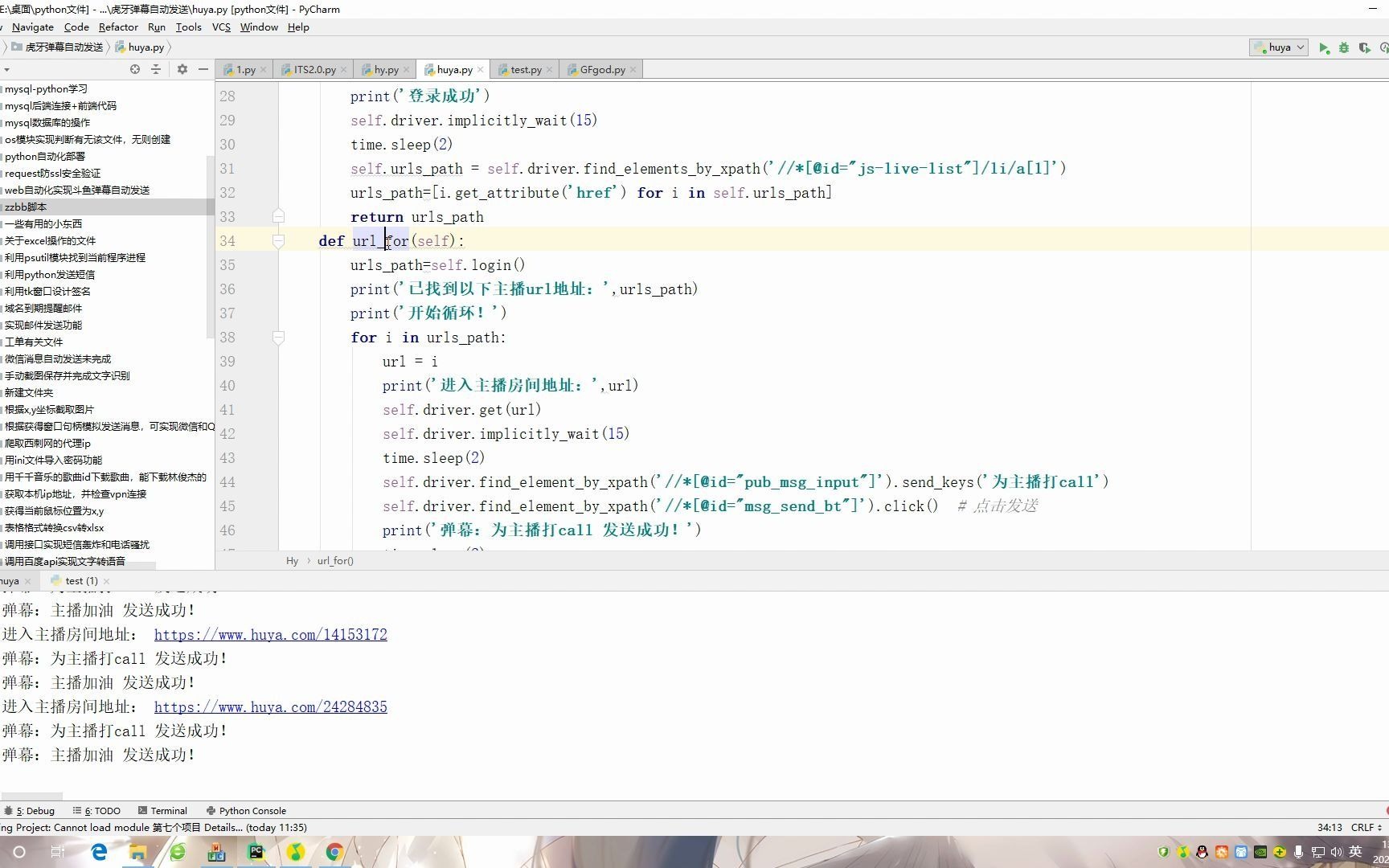Viewport: 1389px width, 868px height.
Task: Collapse the for loop at line 38
Action: click(279, 338)
